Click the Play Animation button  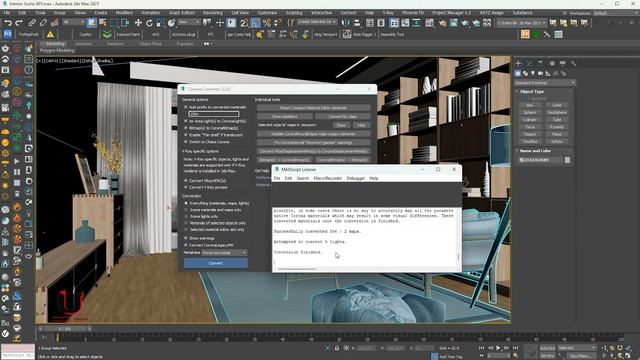[x=498, y=348]
